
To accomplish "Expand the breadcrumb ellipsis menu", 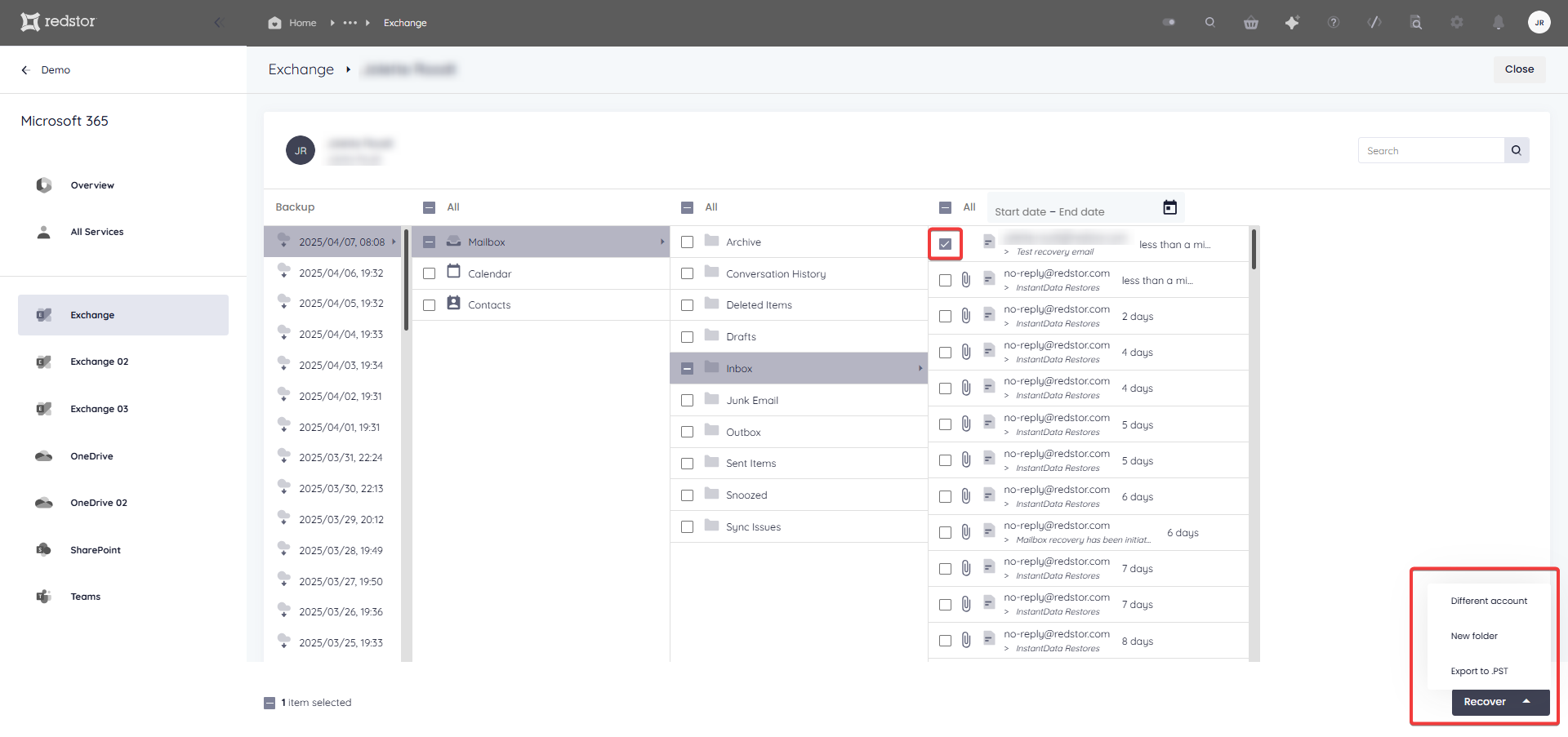I will pos(350,23).
